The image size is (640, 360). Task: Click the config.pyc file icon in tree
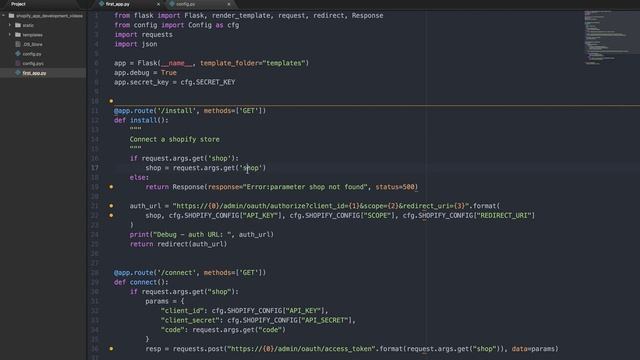(x=18, y=63)
